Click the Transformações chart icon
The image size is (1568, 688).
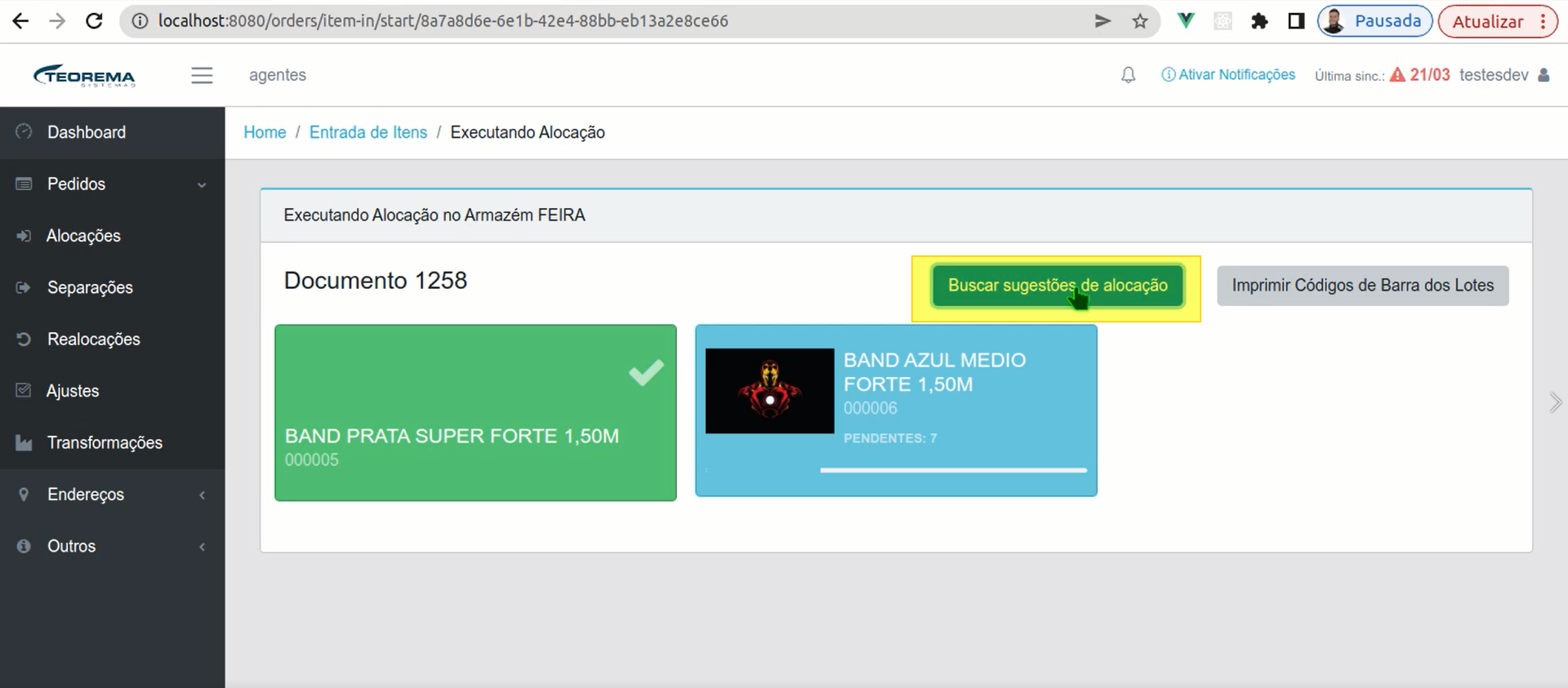(x=24, y=442)
